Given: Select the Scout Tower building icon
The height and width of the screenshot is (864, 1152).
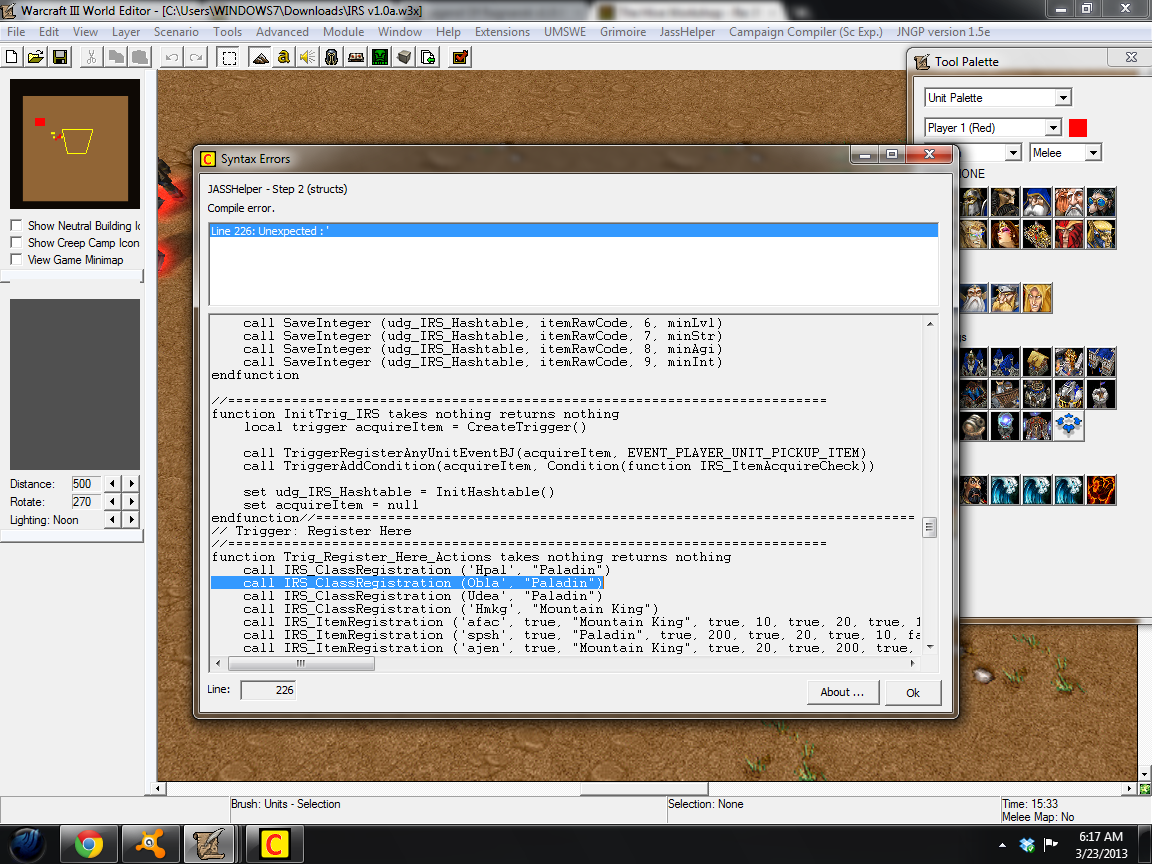Looking at the screenshot, I should click(1101, 394).
